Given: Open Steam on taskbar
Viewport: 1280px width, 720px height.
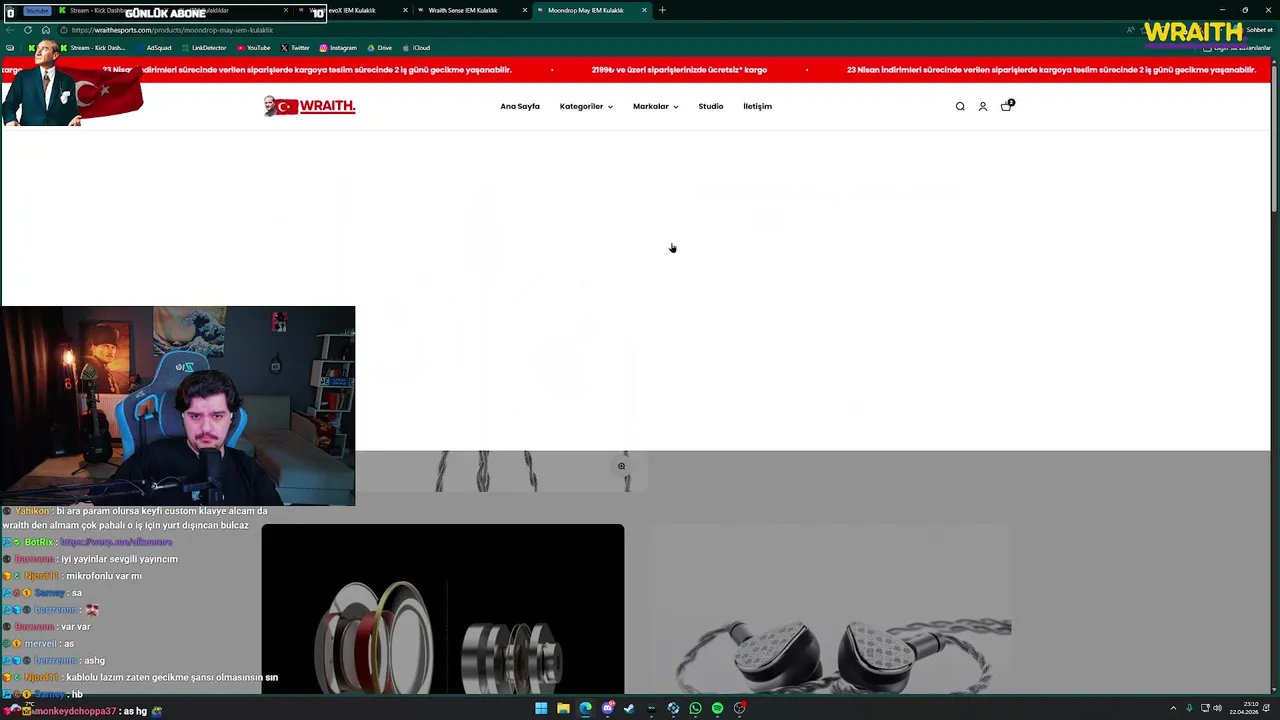Looking at the screenshot, I should tap(629, 708).
